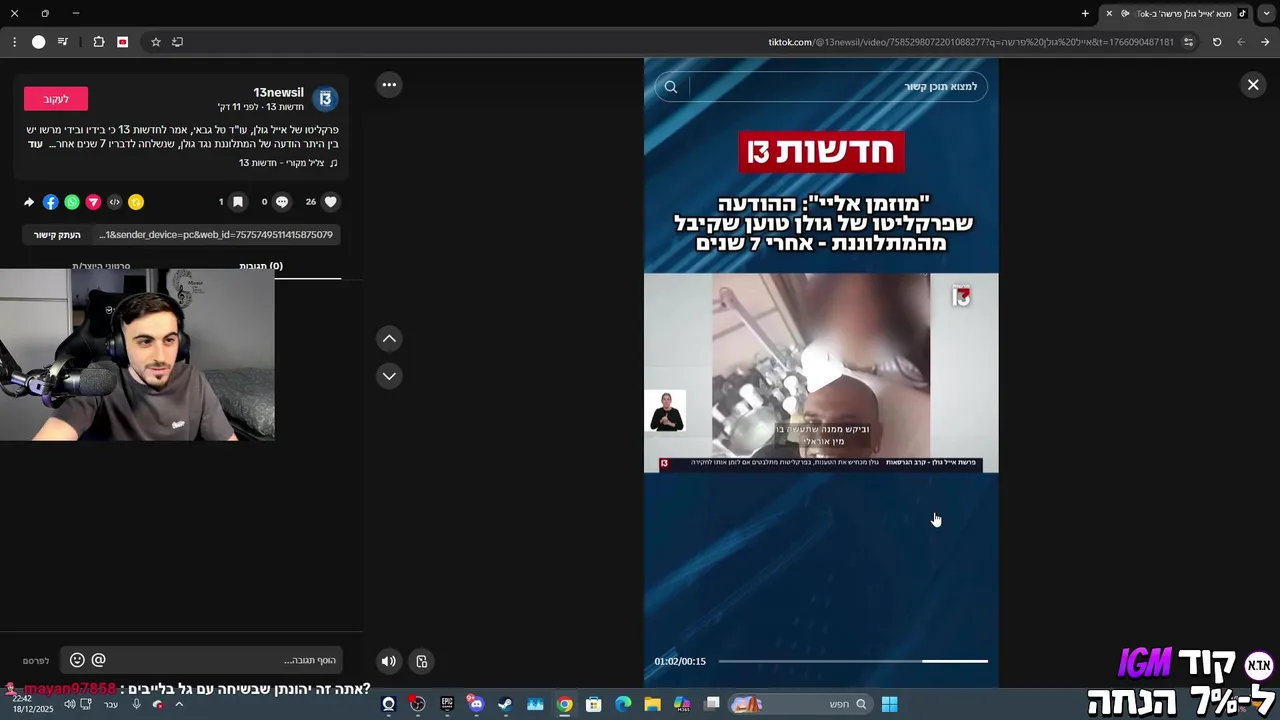Viewport: 1280px width, 720px height.
Task: Open the 13newsil username link
Action: pos(278,92)
